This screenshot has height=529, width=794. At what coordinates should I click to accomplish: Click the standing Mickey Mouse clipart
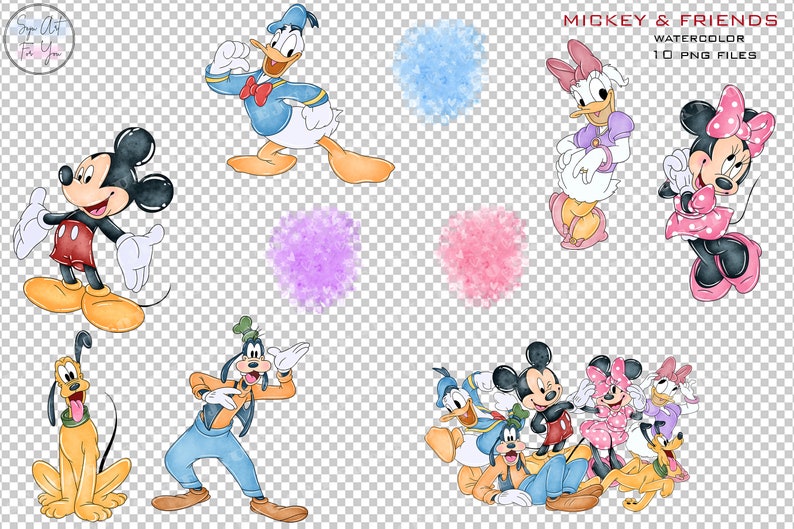tap(93, 229)
